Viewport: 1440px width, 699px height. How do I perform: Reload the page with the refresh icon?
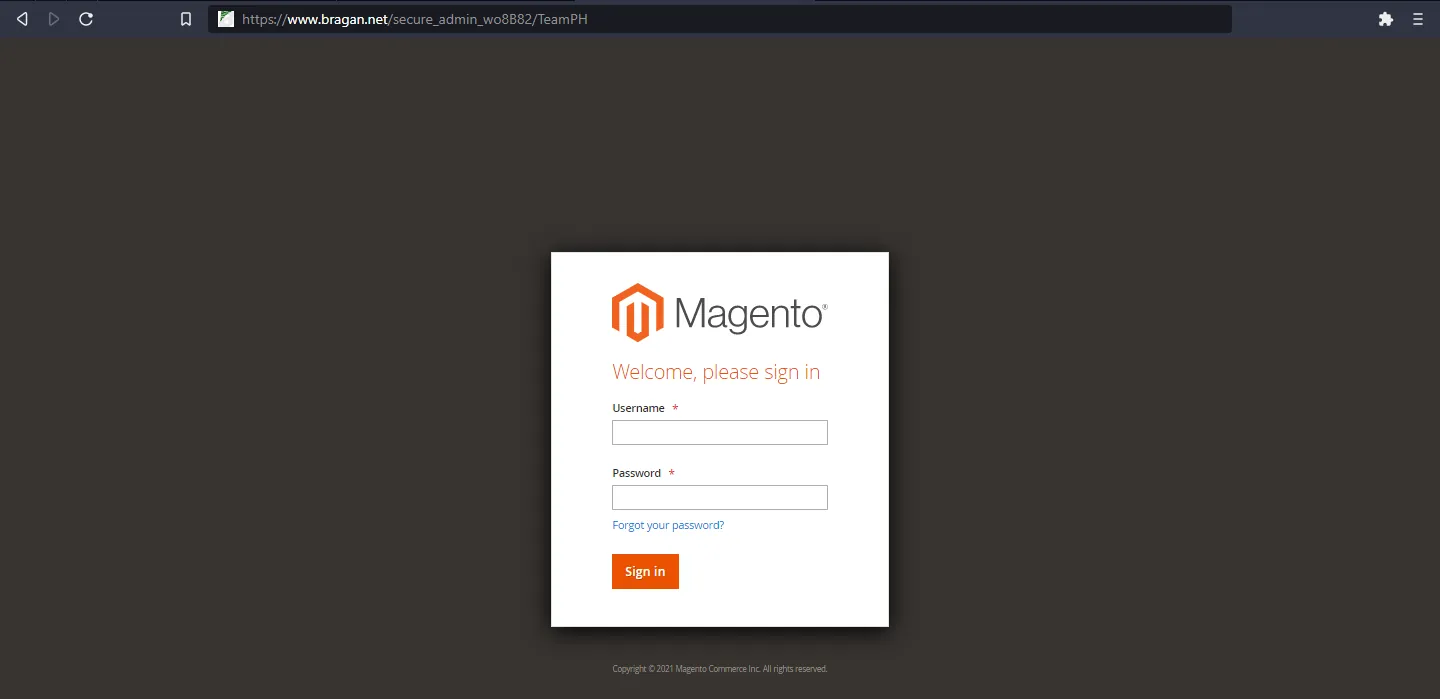(86, 19)
